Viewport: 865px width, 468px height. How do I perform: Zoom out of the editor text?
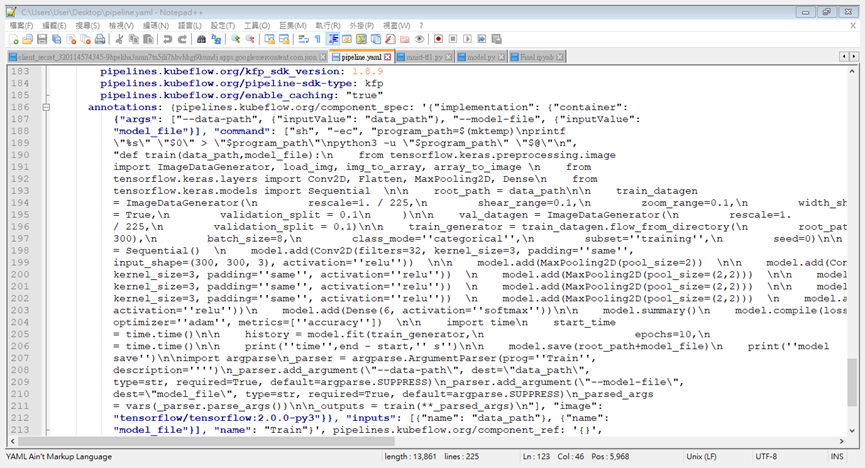[x=250, y=39]
